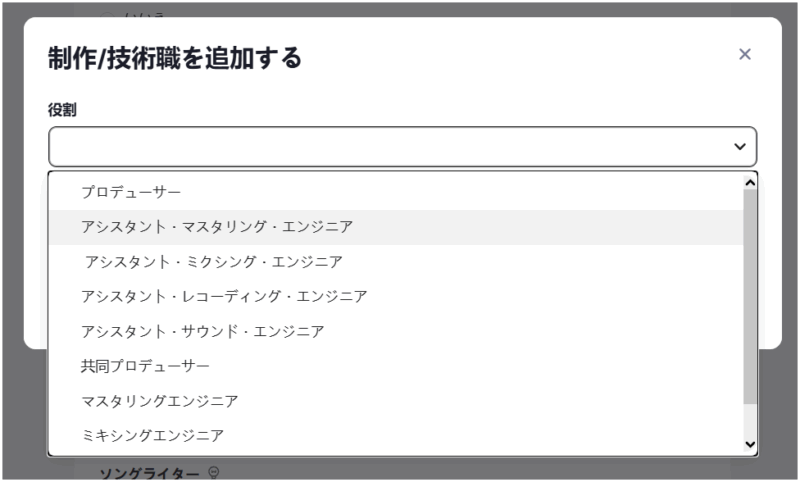Choose アシスタント・マスタリング・エンジニア option

pos(217,226)
